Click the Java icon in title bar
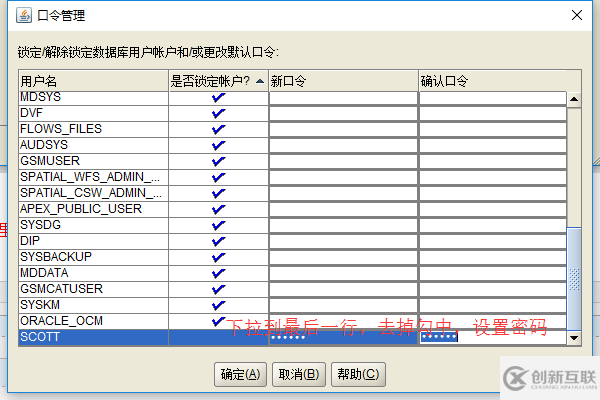Viewport: 600px width, 400px height. pyautogui.click(x=24, y=16)
